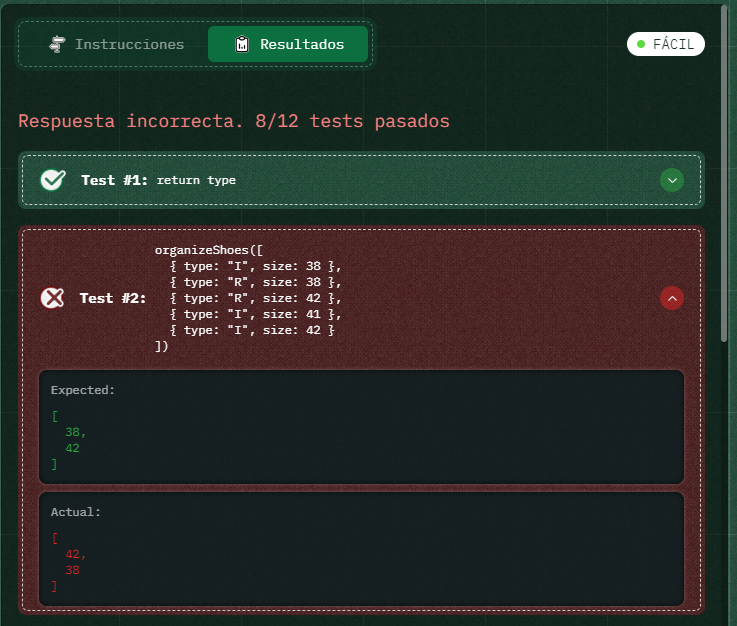Click the FÁCIL difficulty badge

click(666, 44)
